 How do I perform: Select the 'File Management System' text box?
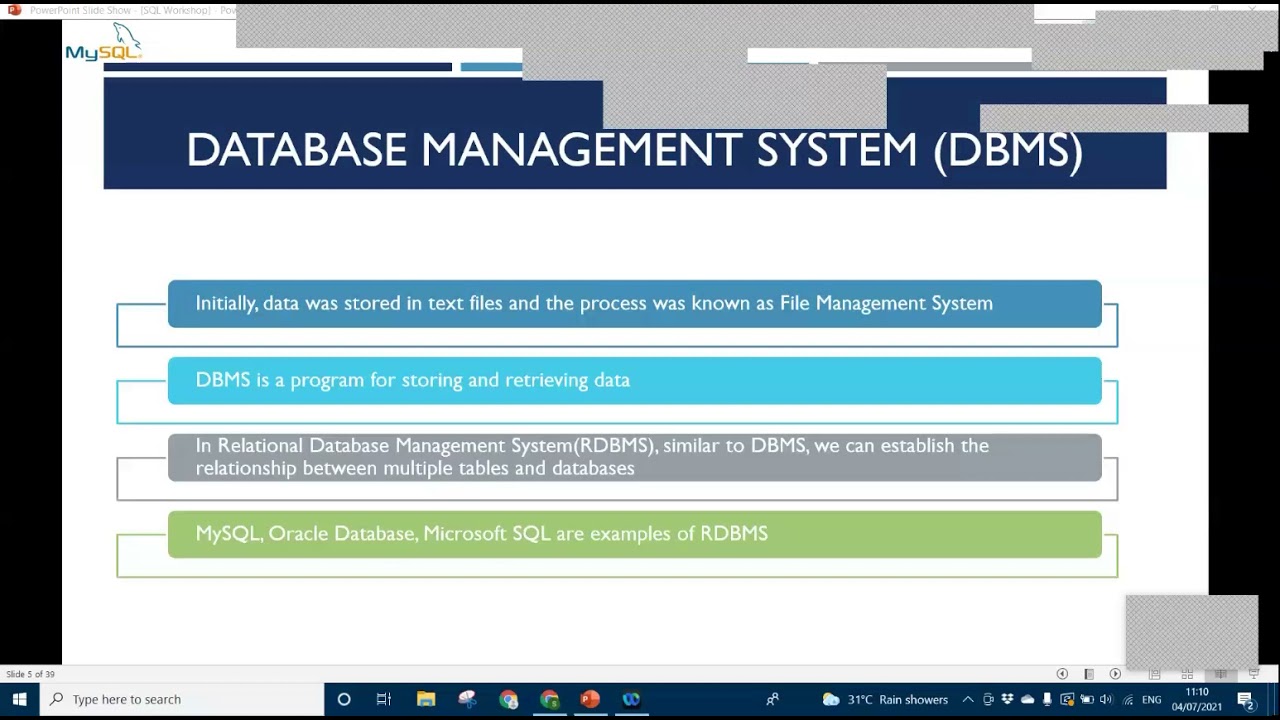point(634,303)
